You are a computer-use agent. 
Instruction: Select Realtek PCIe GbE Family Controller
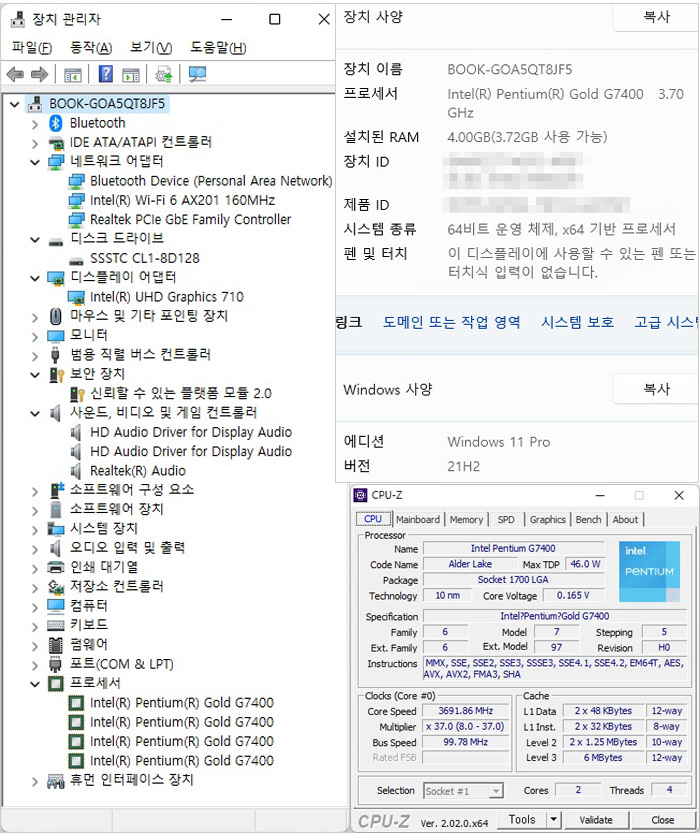pyautogui.click(x=190, y=220)
